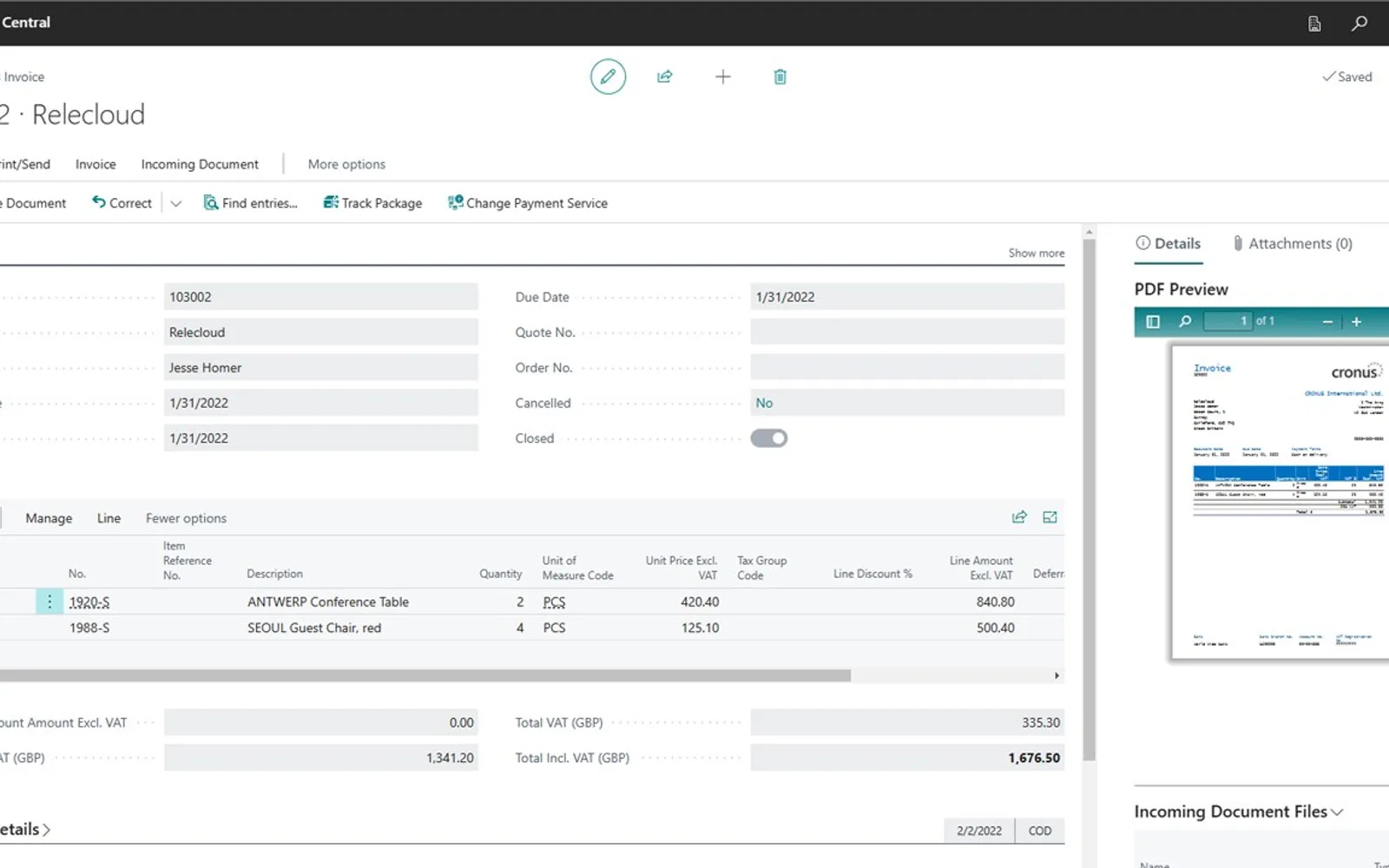Open the Manage menu in lines
This screenshot has height=868, width=1389.
point(49,518)
